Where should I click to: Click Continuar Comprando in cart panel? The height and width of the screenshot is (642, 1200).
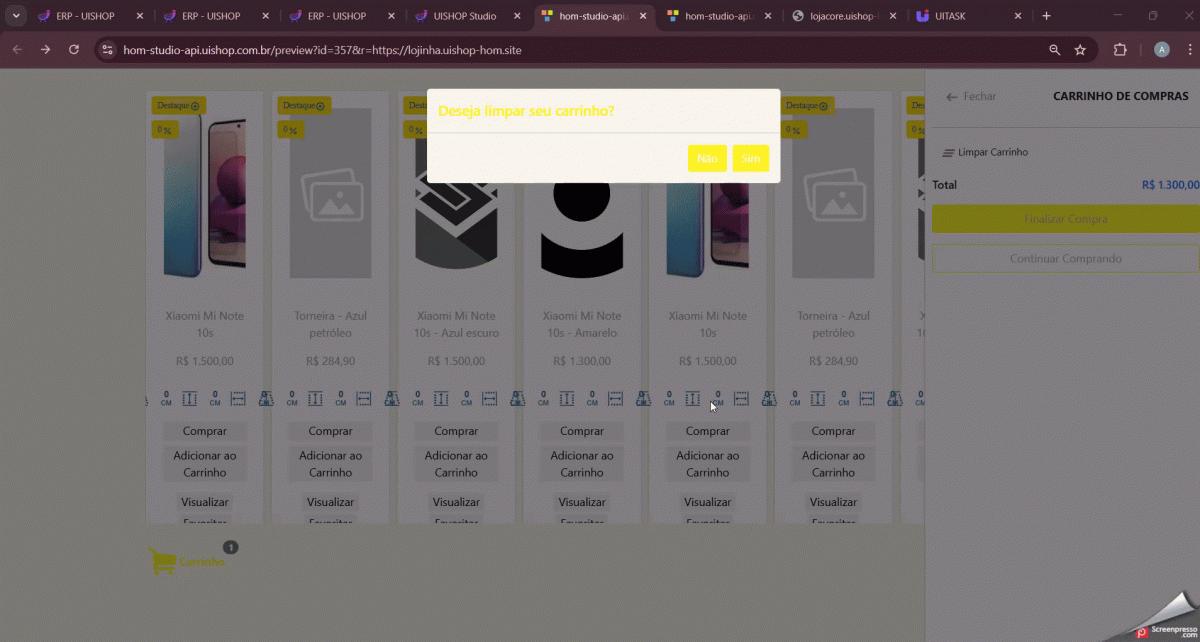pos(1064,259)
